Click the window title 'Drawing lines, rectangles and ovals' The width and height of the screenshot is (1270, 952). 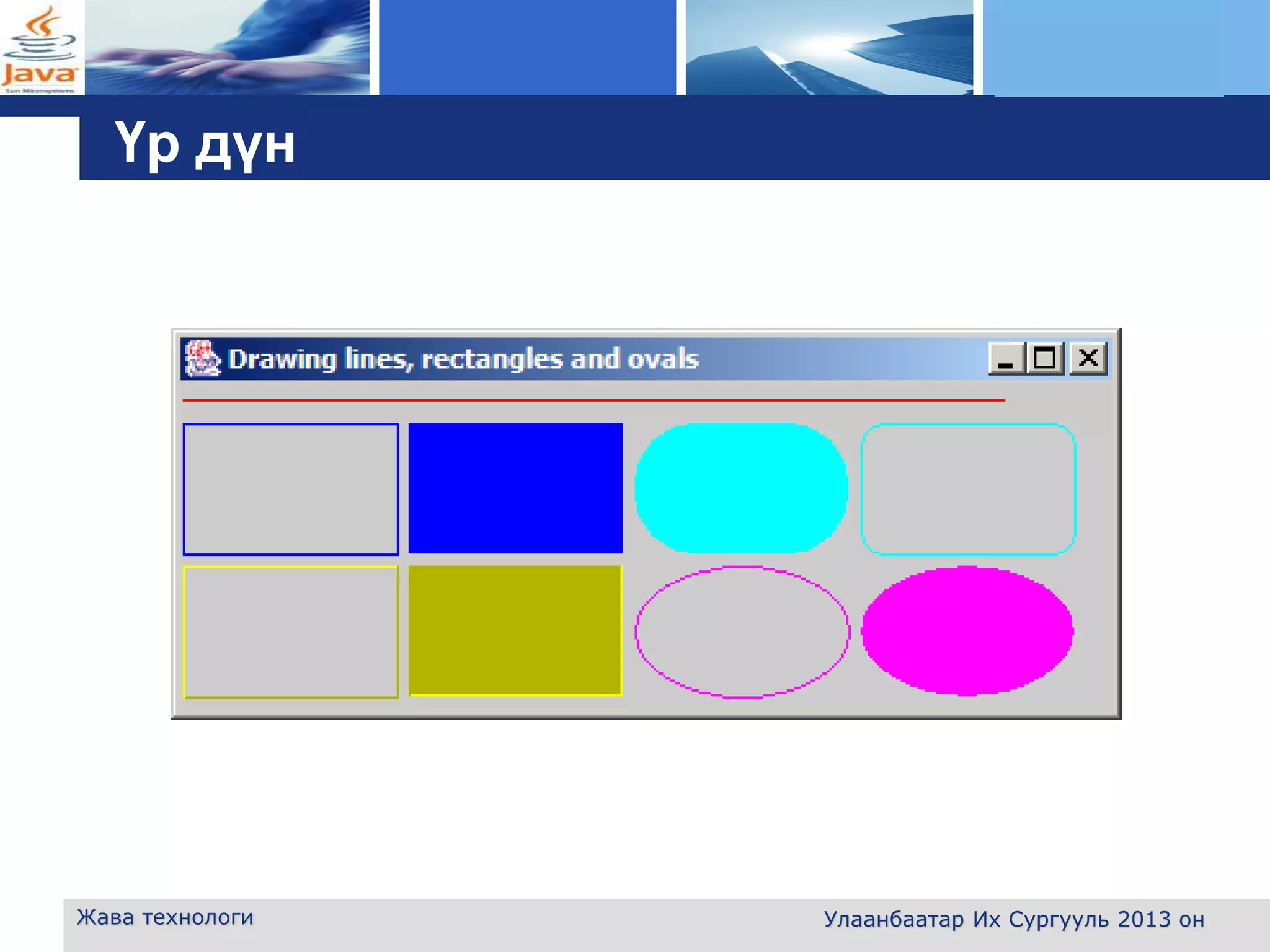tap(463, 359)
